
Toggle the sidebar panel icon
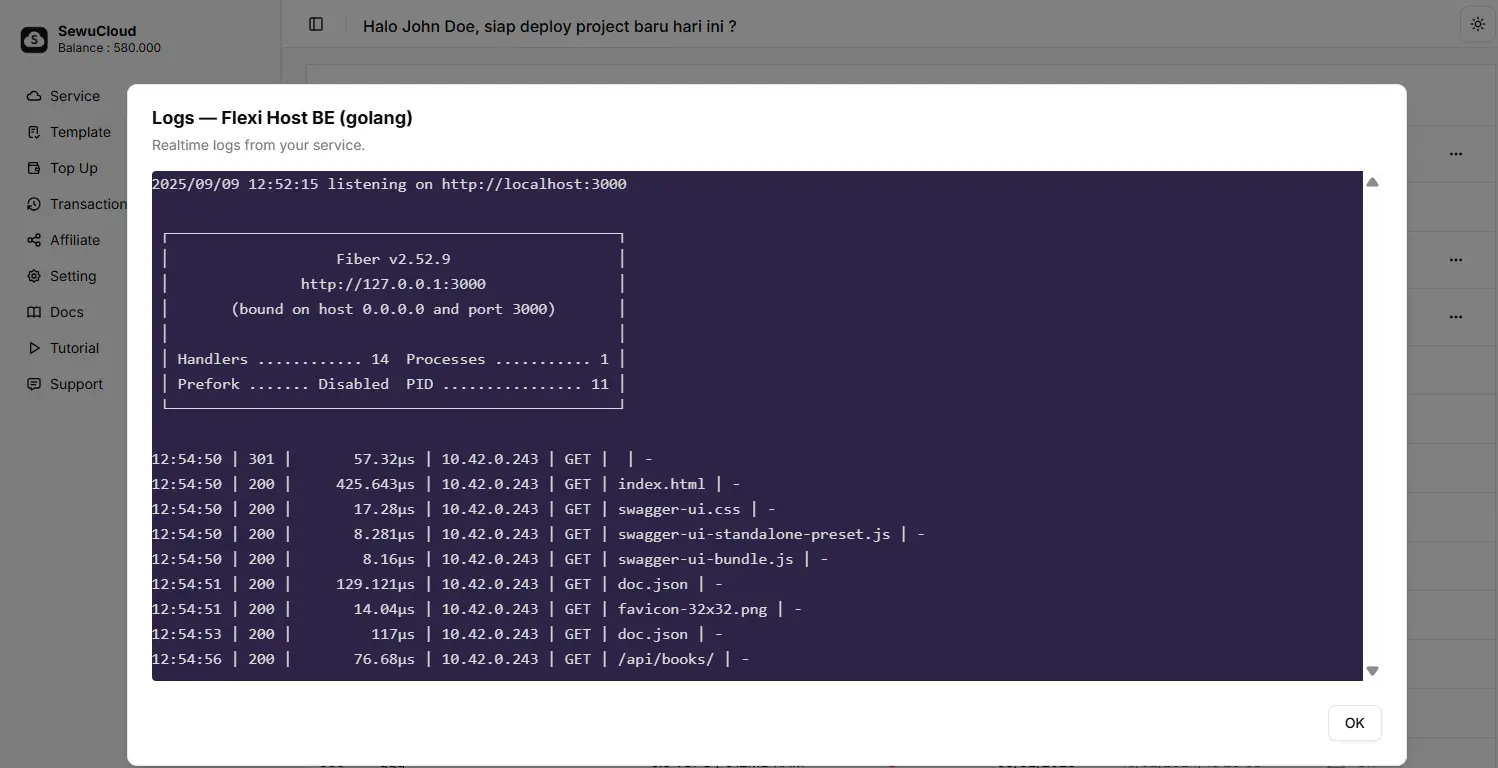tap(316, 24)
